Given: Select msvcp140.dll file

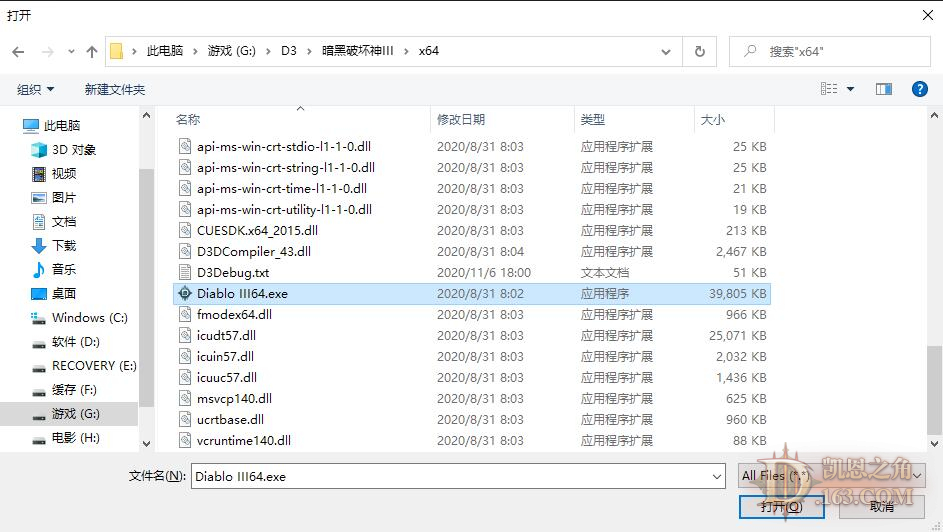Looking at the screenshot, I should (x=472, y=399).
